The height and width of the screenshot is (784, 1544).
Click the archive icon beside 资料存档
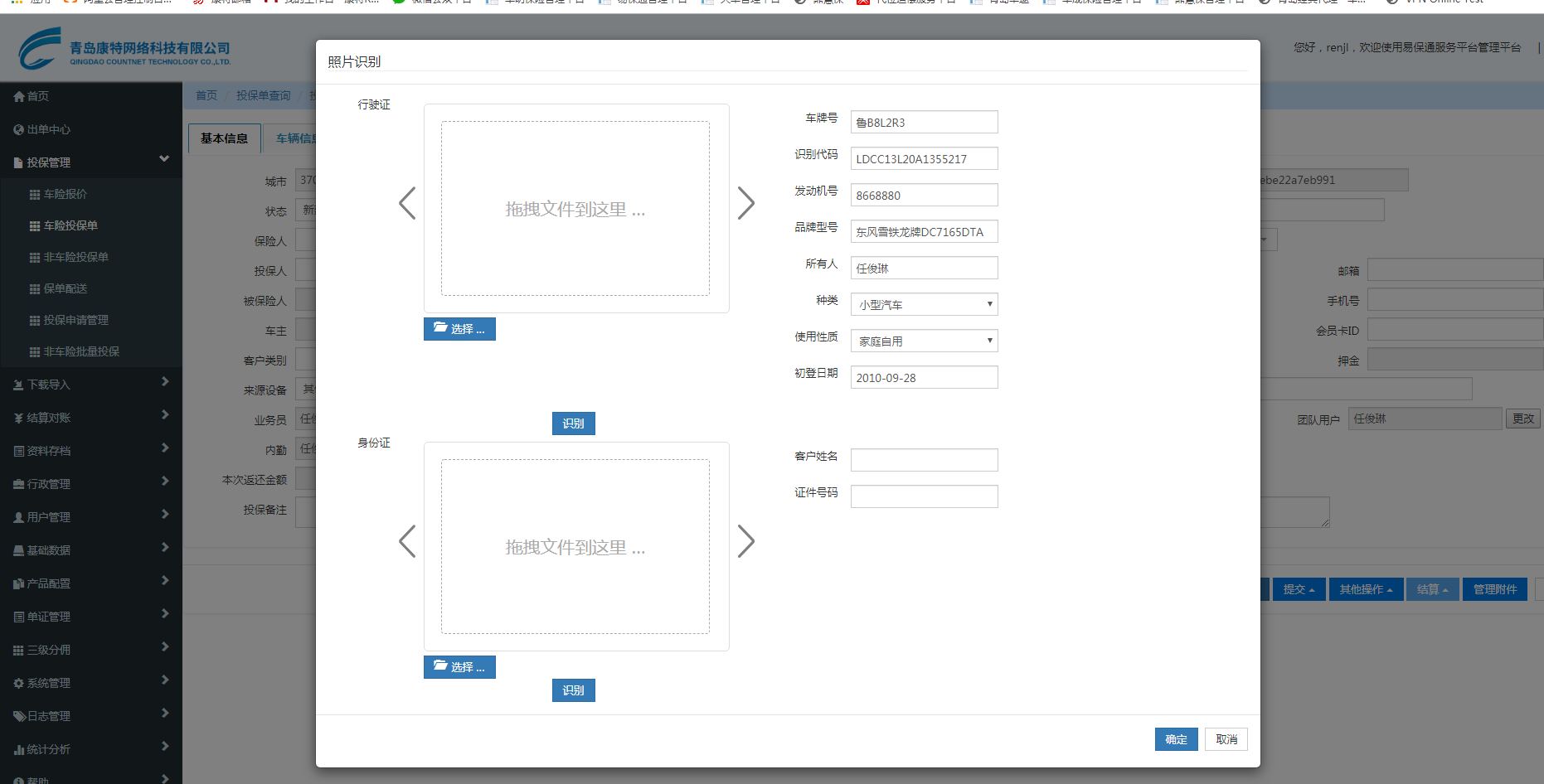click(x=19, y=451)
